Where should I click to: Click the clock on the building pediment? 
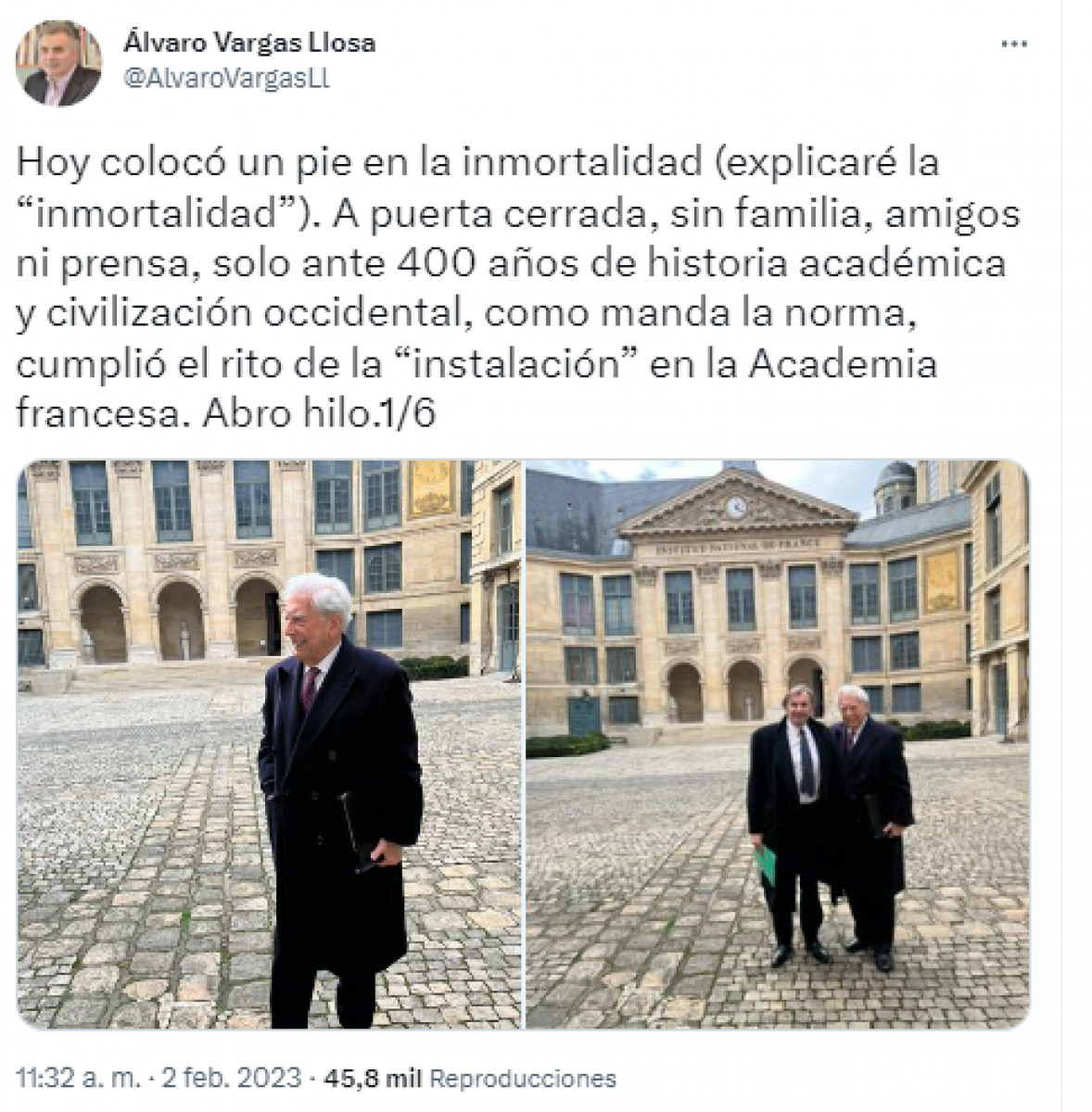(x=736, y=506)
